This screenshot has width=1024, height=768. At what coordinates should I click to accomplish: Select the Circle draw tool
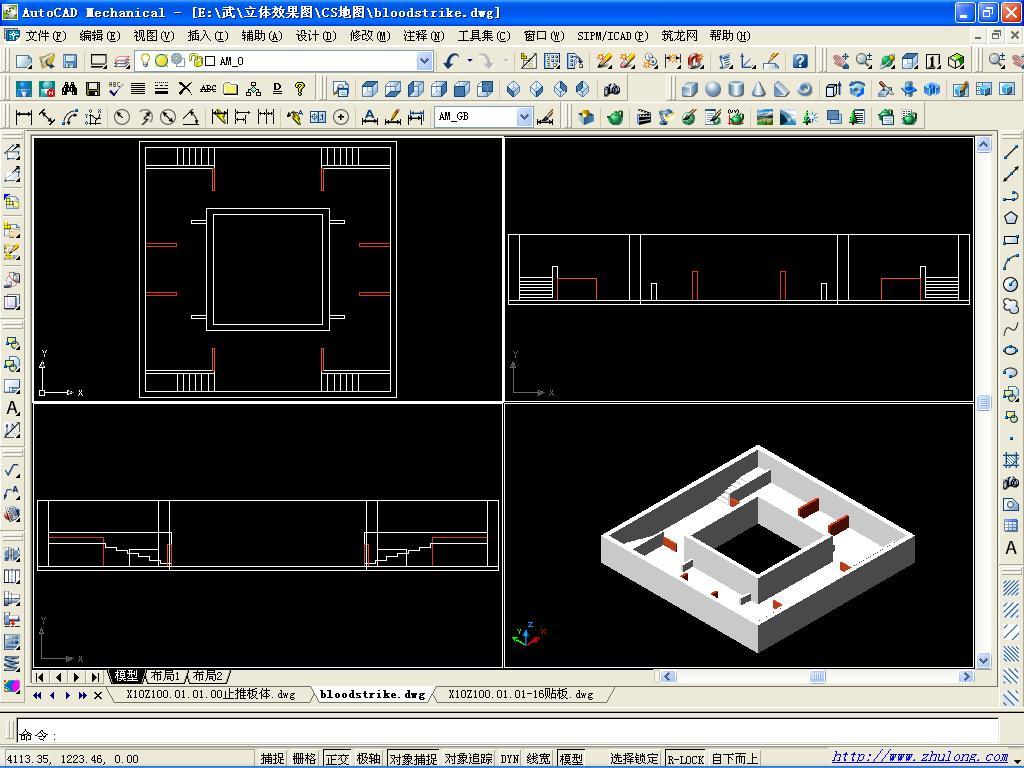tap(1010, 284)
